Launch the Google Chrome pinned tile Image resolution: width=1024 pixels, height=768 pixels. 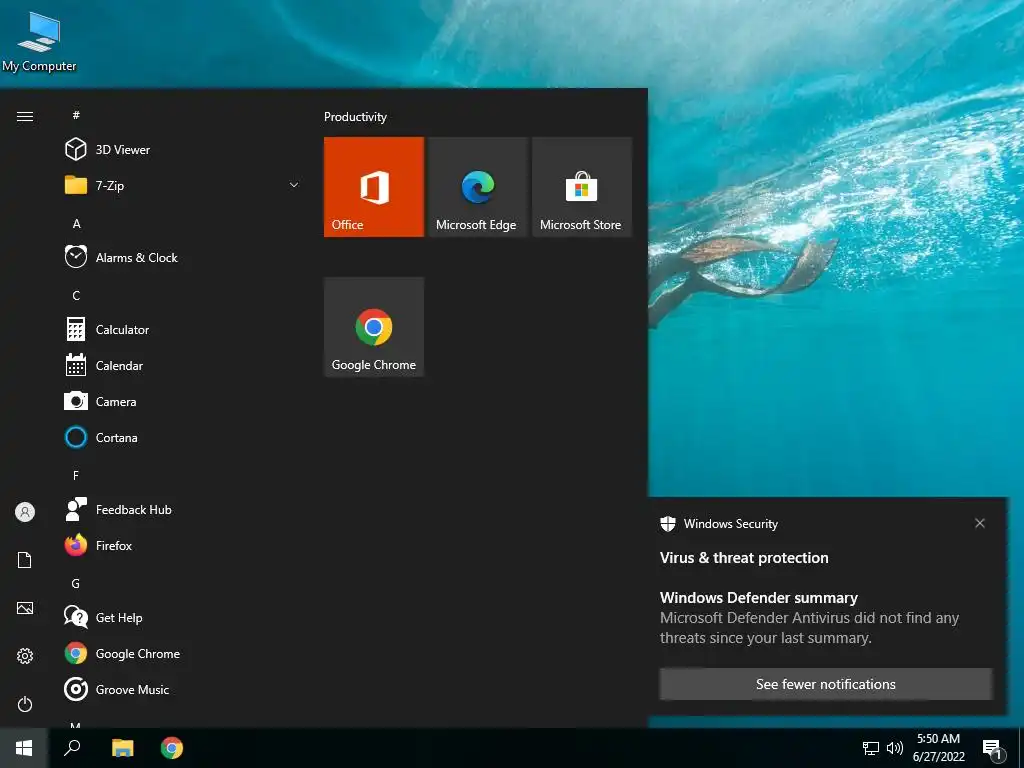point(374,327)
